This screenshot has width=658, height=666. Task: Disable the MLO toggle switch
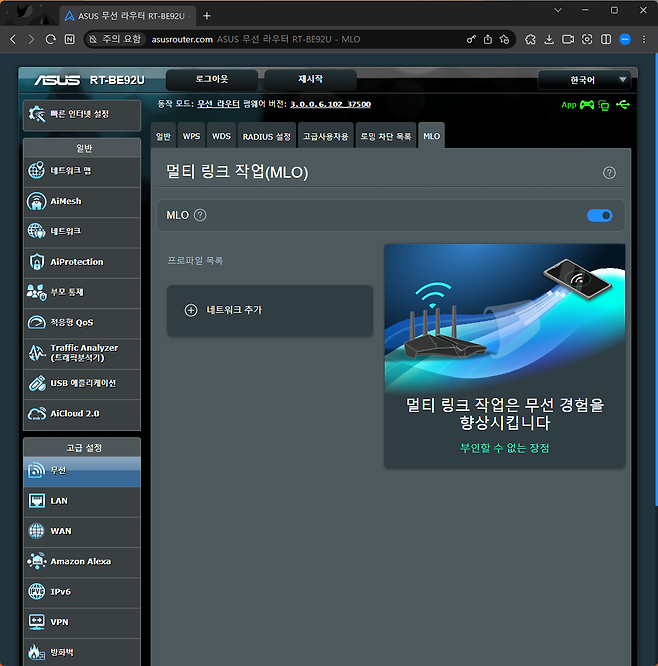(x=599, y=215)
